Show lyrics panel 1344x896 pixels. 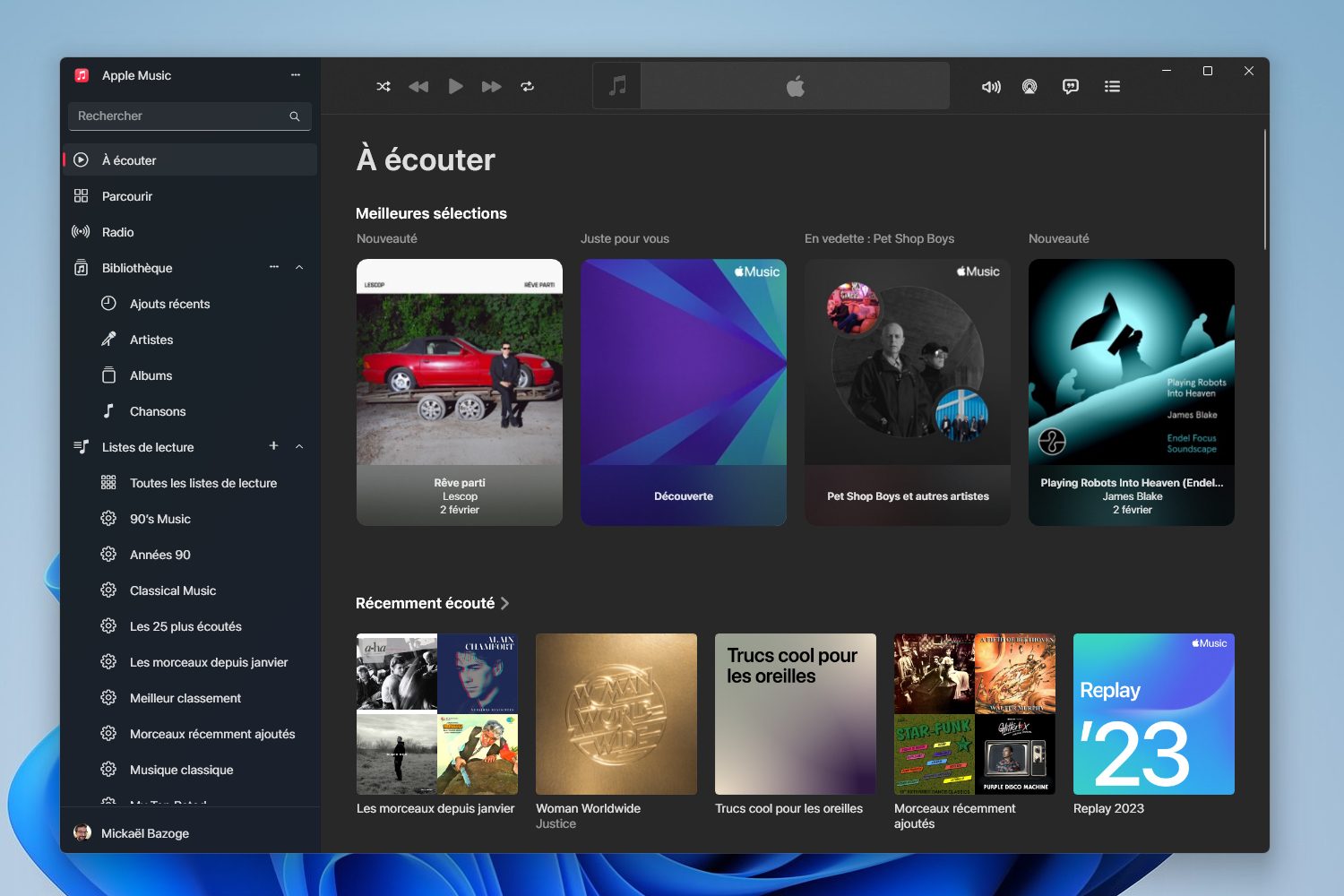1071,87
